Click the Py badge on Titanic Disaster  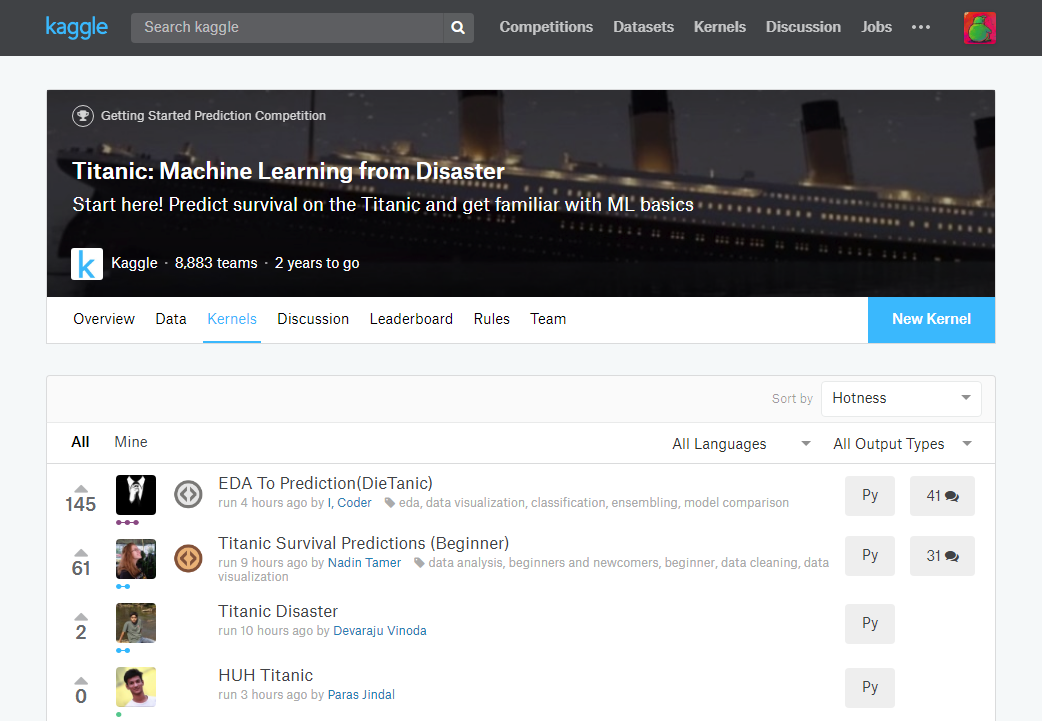tap(869, 623)
